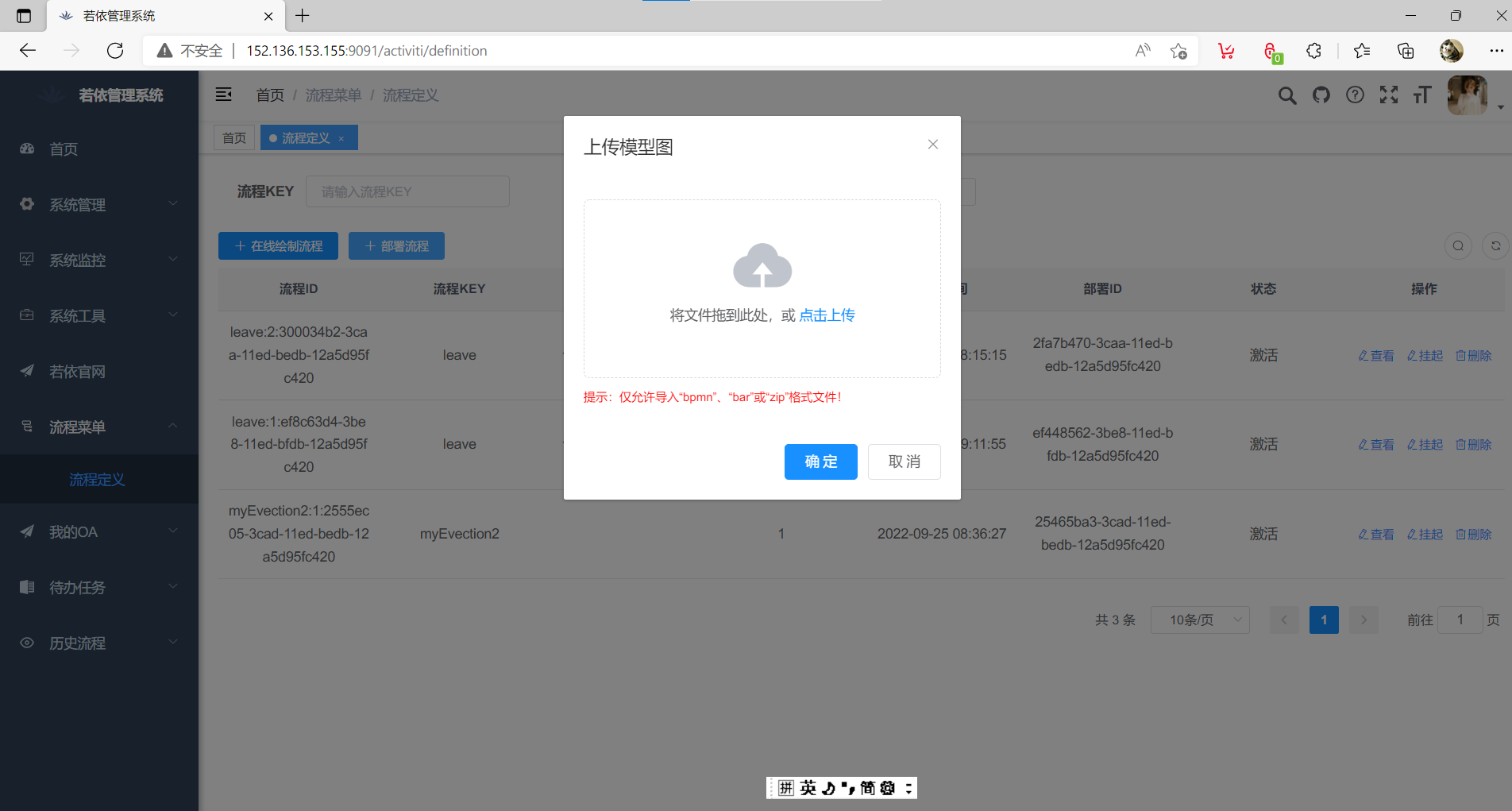Click the table refresh round icon
The image size is (1512, 811).
1495,246
